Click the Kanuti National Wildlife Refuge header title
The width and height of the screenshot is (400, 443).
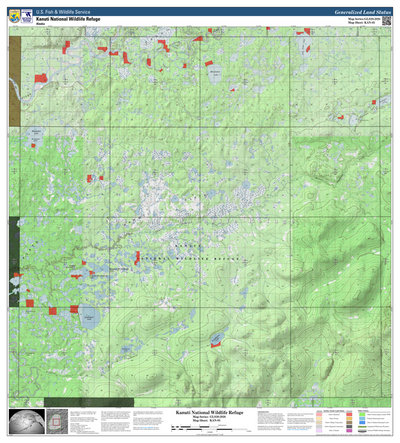[68, 19]
